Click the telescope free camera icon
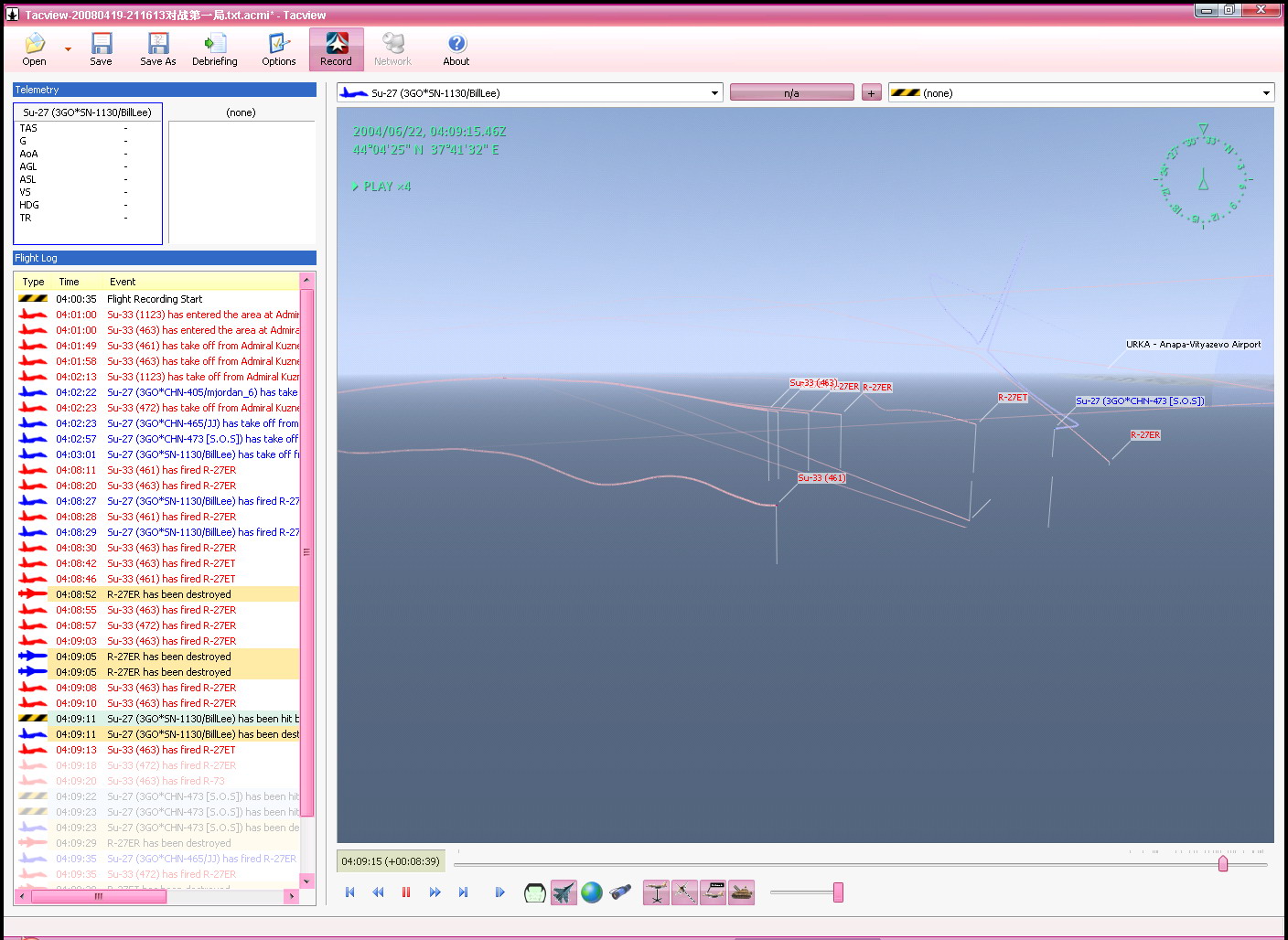This screenshot has width=1288, height=940. coord(620,892)
